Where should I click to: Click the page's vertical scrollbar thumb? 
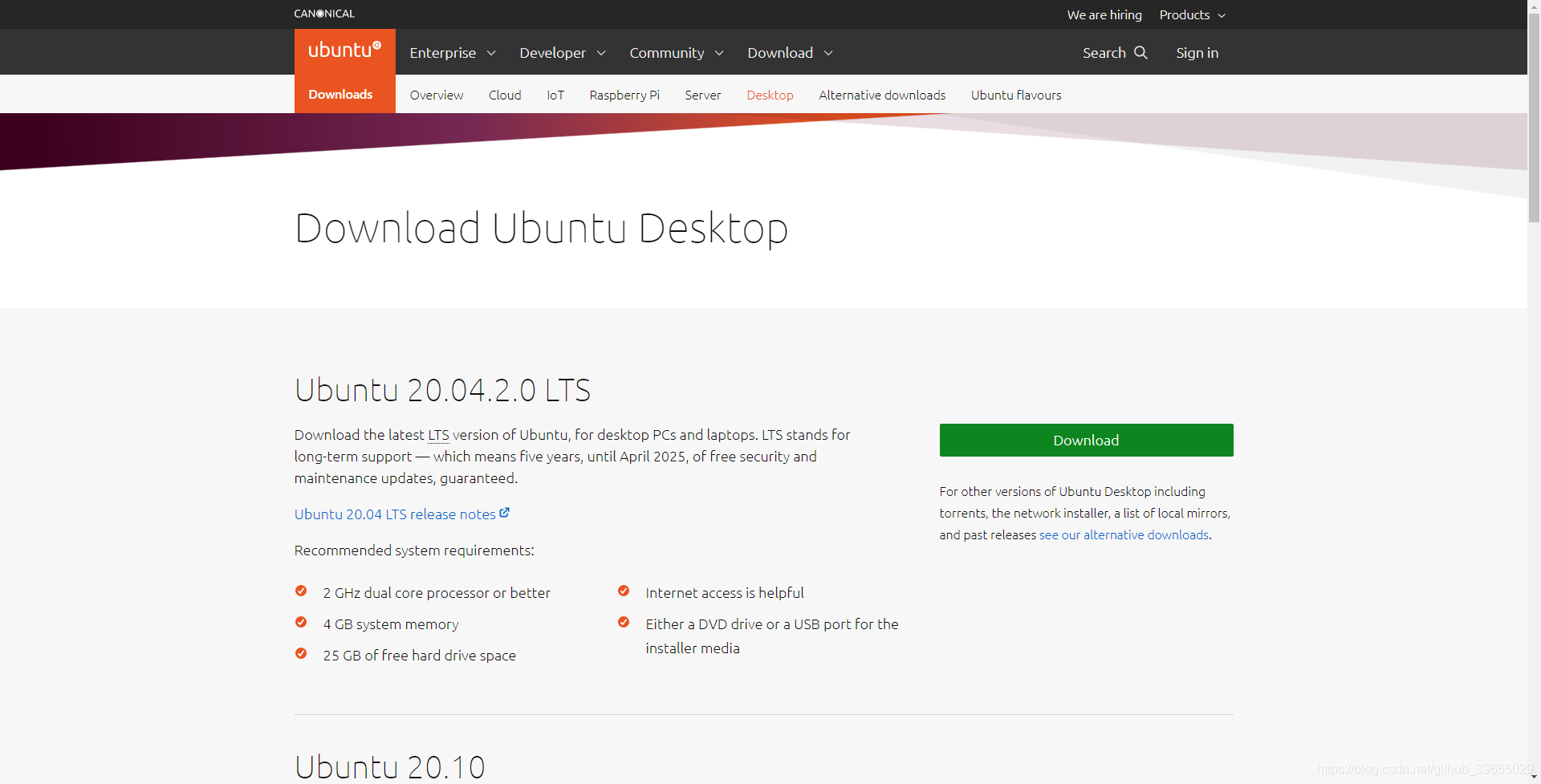pos(1535,117)
